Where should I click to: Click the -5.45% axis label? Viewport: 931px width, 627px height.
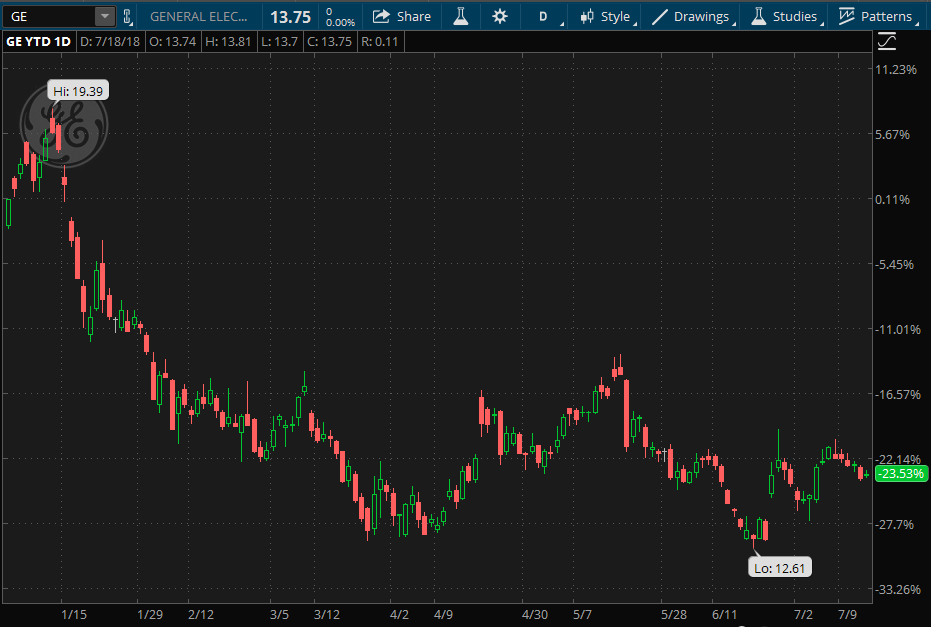[x=895, y=264]
